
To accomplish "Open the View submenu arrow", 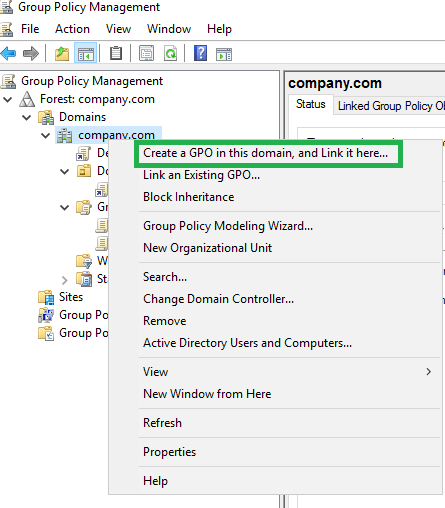I will point(429,372).
